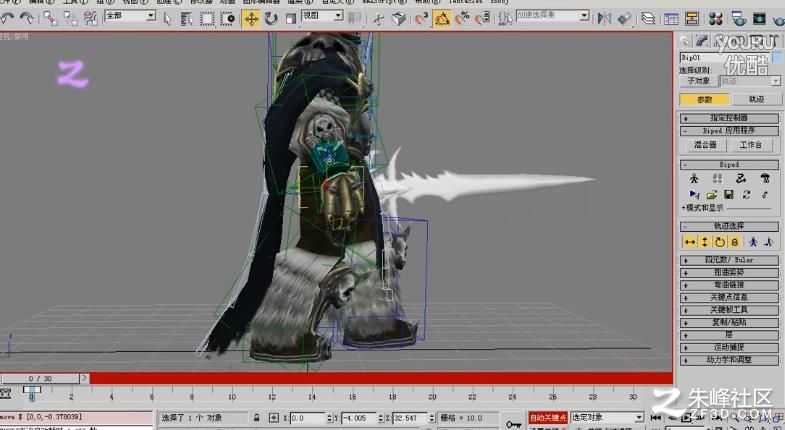
Task: Click object color swatch beside Bip01
Action: (x=777, y=58)
